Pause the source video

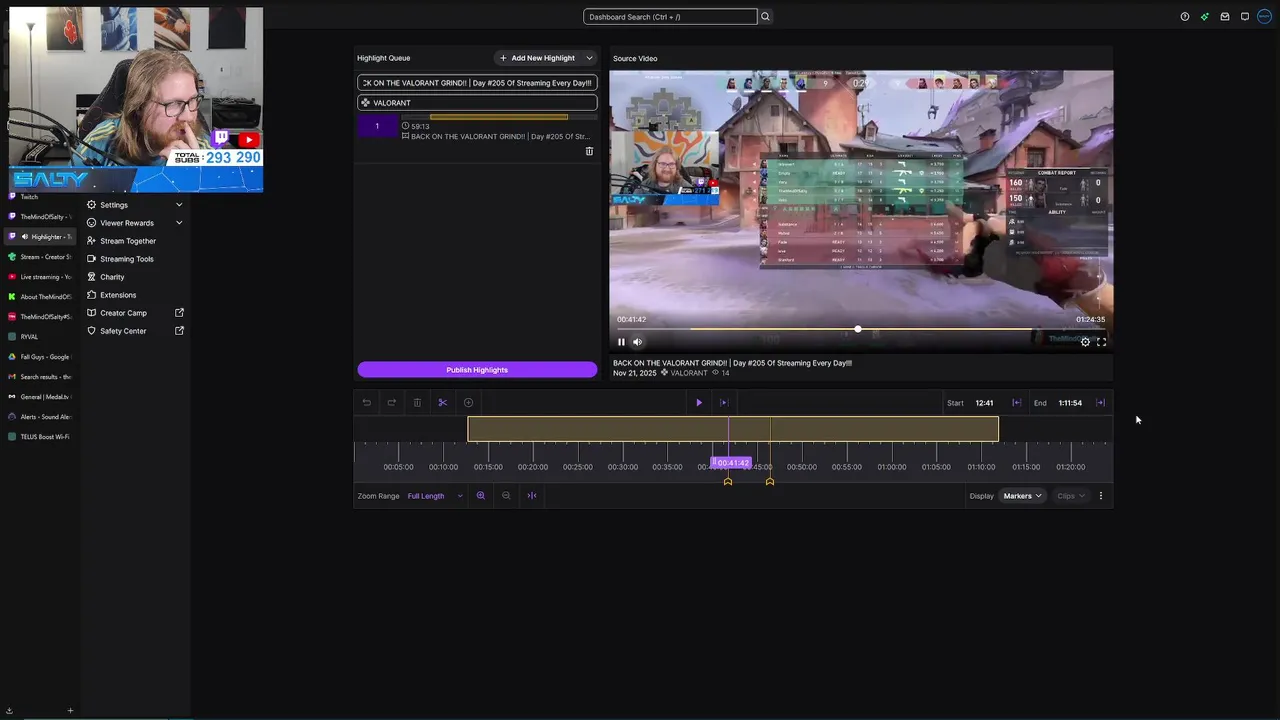(x=621, y=342)
